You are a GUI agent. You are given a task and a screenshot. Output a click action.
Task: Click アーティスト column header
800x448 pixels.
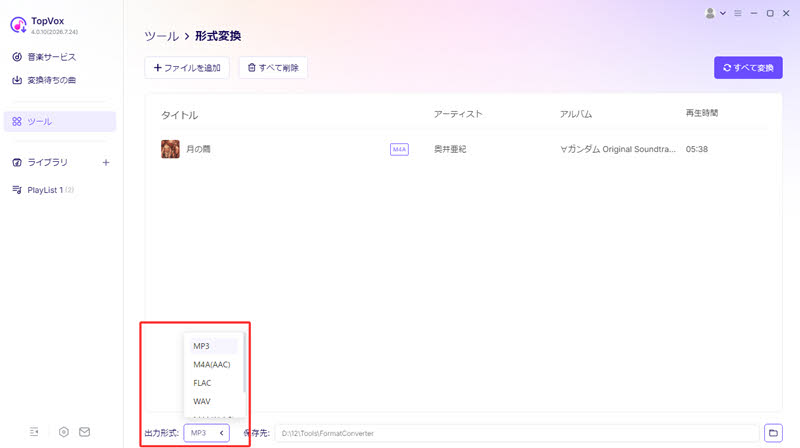[x=458, y=114]
